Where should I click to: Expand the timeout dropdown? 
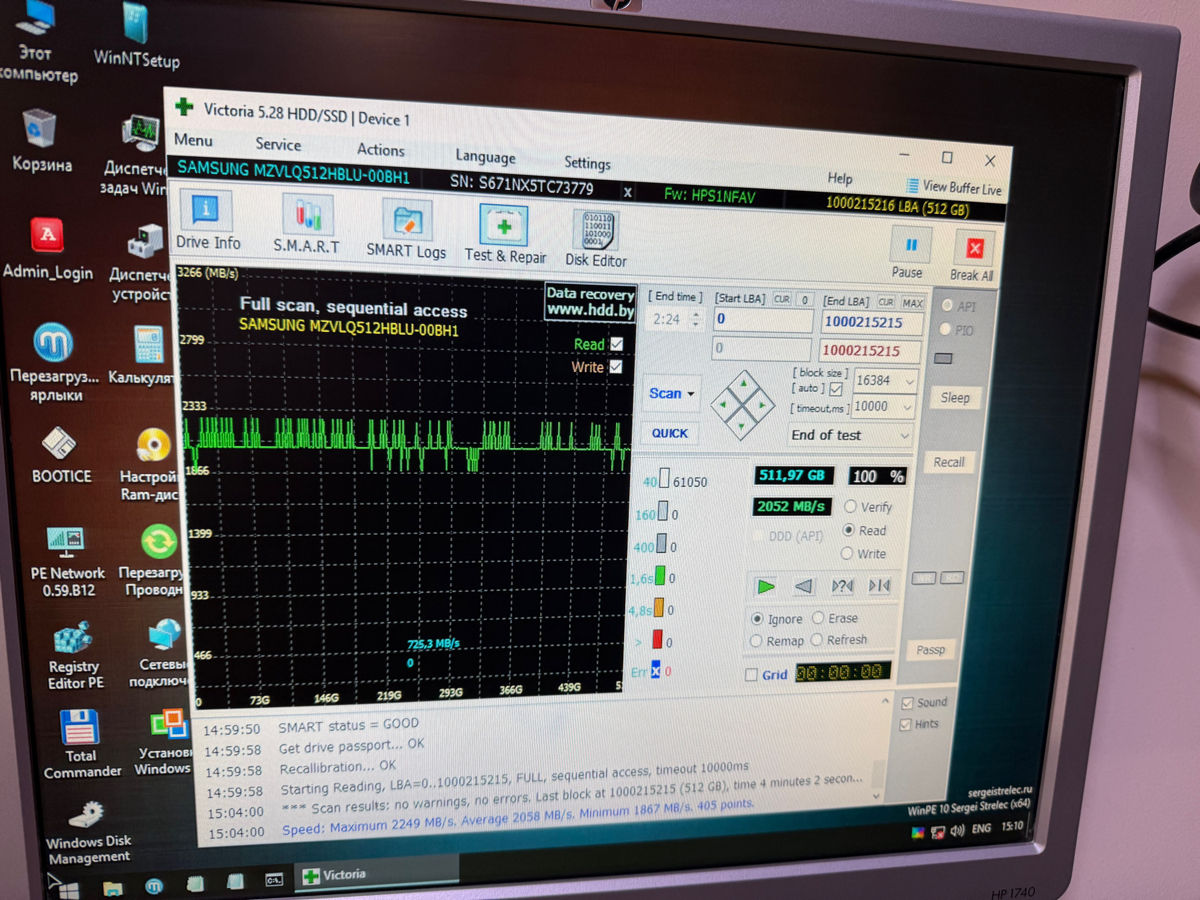[908, 407]
